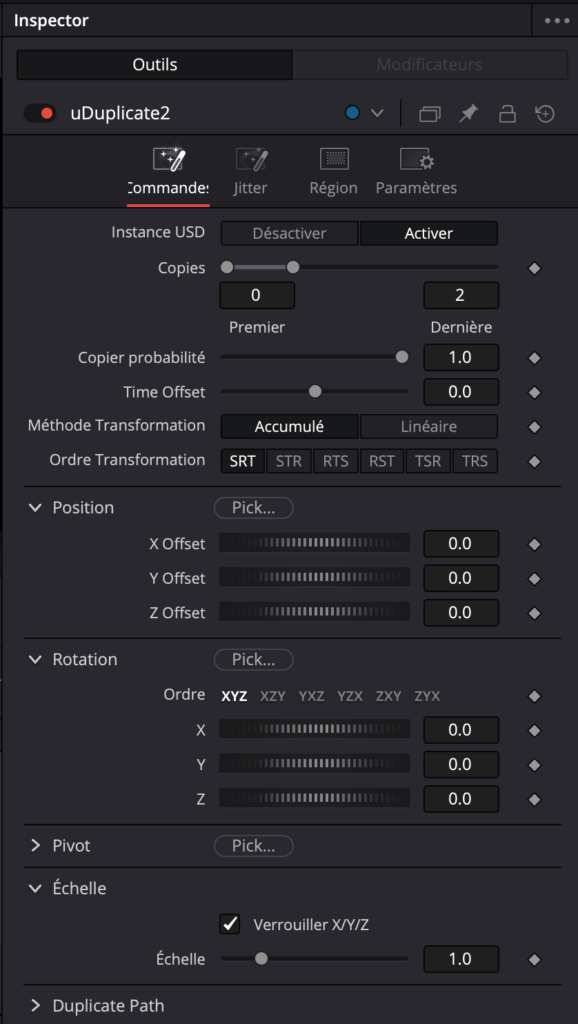Image resolution: width=578 pixels, height=1024 pixels.
Task: Open the Paramètres tab
Action: [416, 174]
